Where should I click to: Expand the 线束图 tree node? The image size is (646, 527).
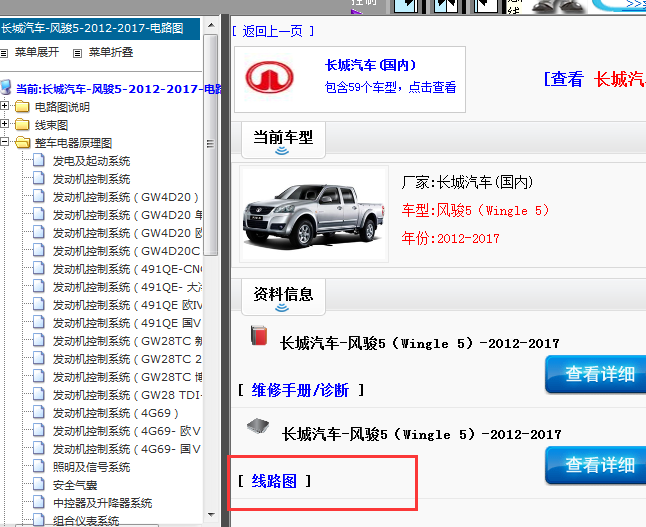click(x=4, y=124)
